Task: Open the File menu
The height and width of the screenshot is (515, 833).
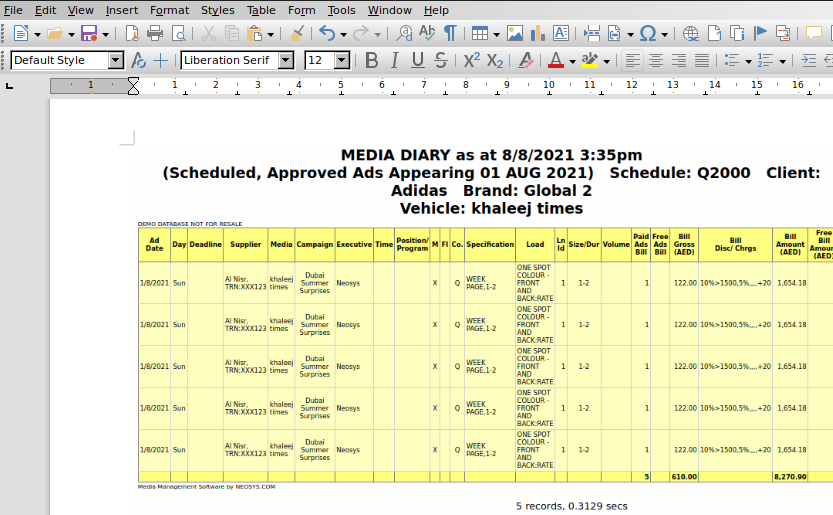Action: click(x=13, y=10)
